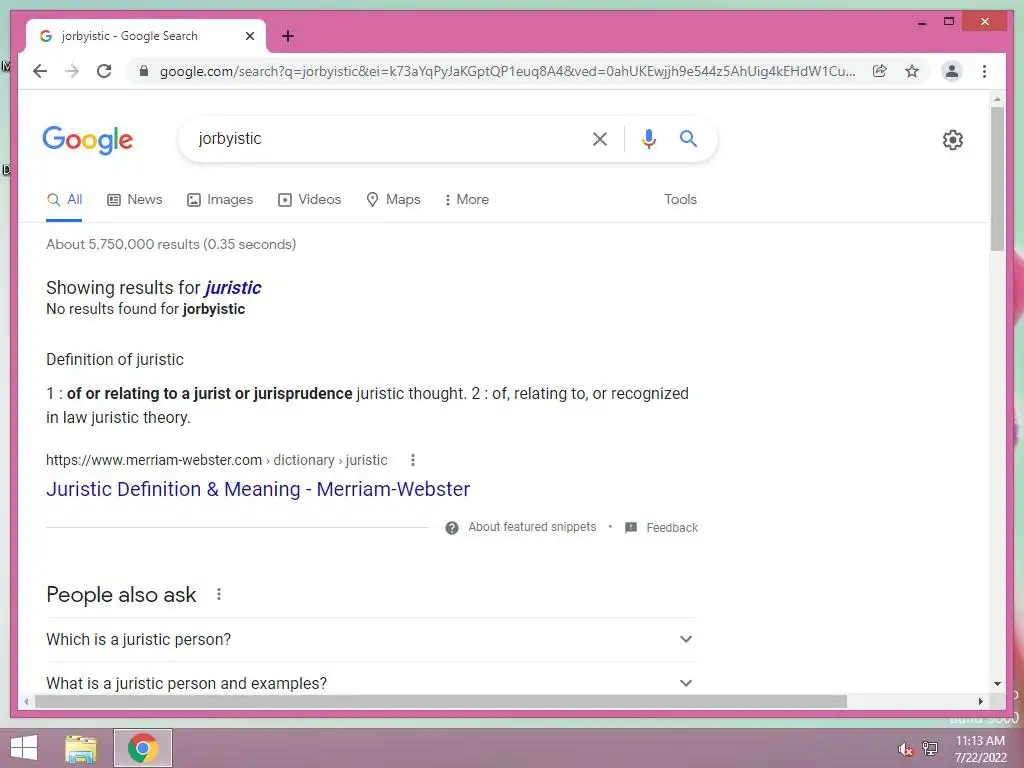Expand 'What is a juristic person and examples?'
Viewport: 1024px width, 768px height.
click(x=371, y=682)
